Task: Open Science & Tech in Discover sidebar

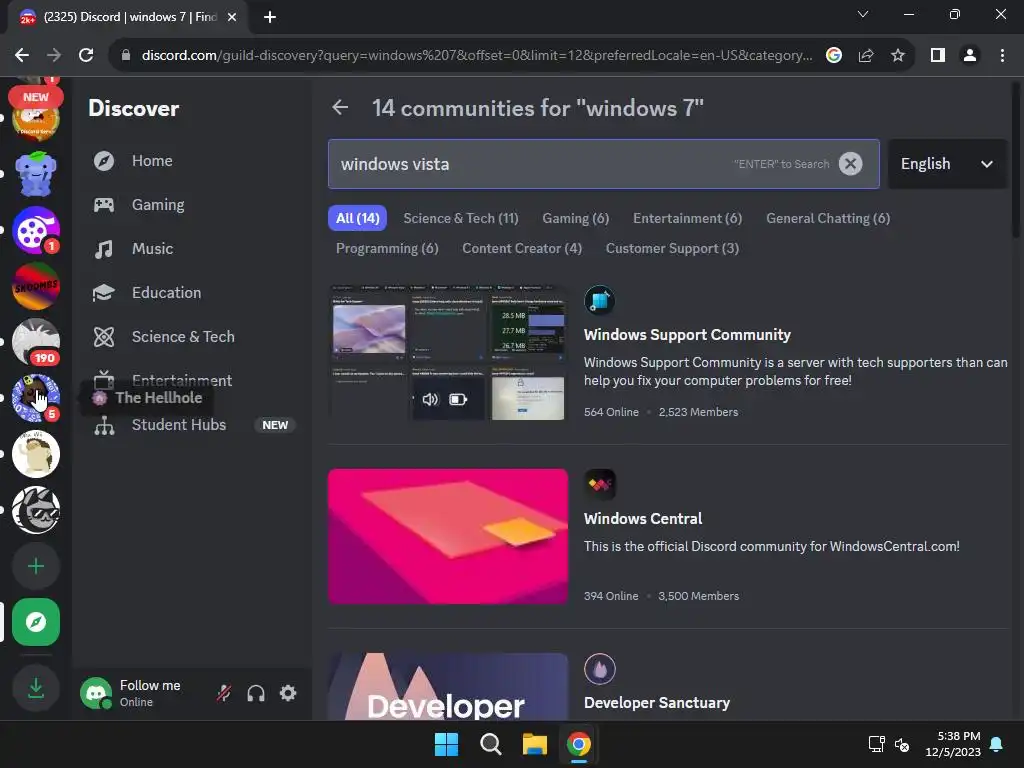Action: (x=193, y=336)
